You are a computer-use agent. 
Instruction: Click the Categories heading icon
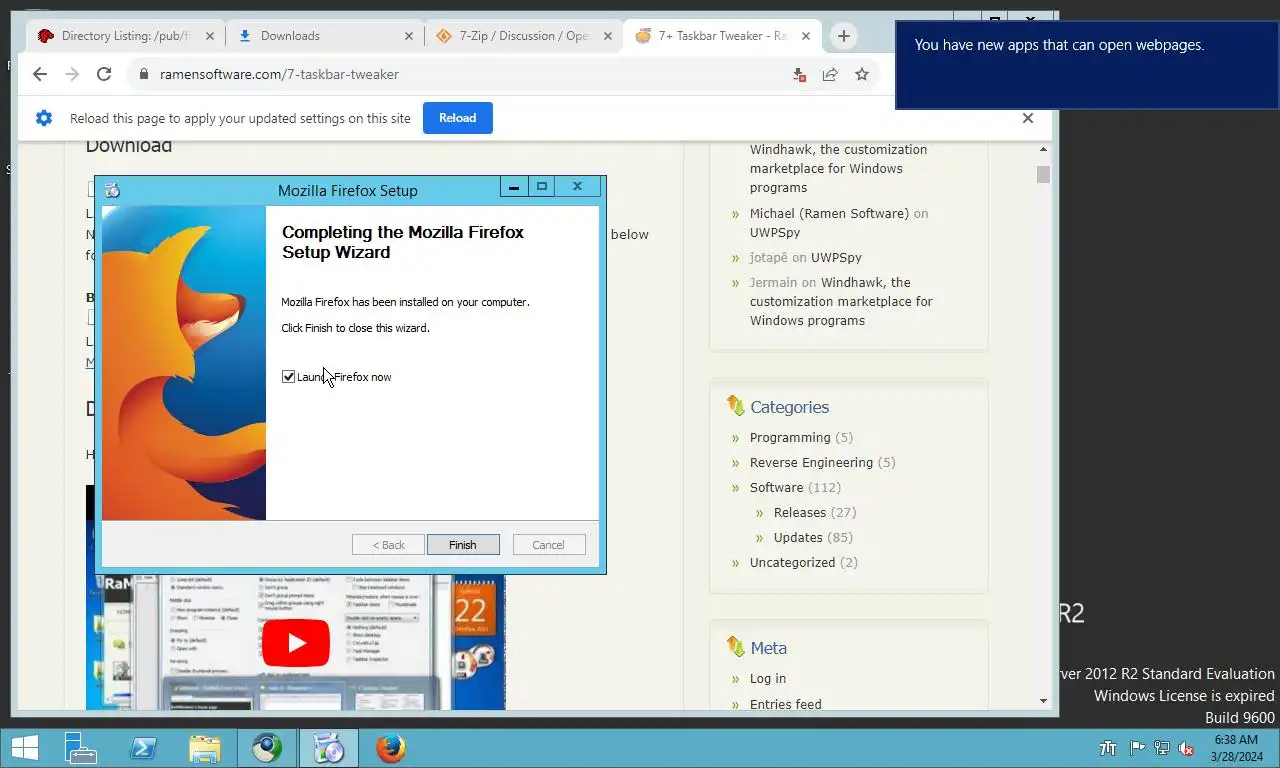coord(736,406)
